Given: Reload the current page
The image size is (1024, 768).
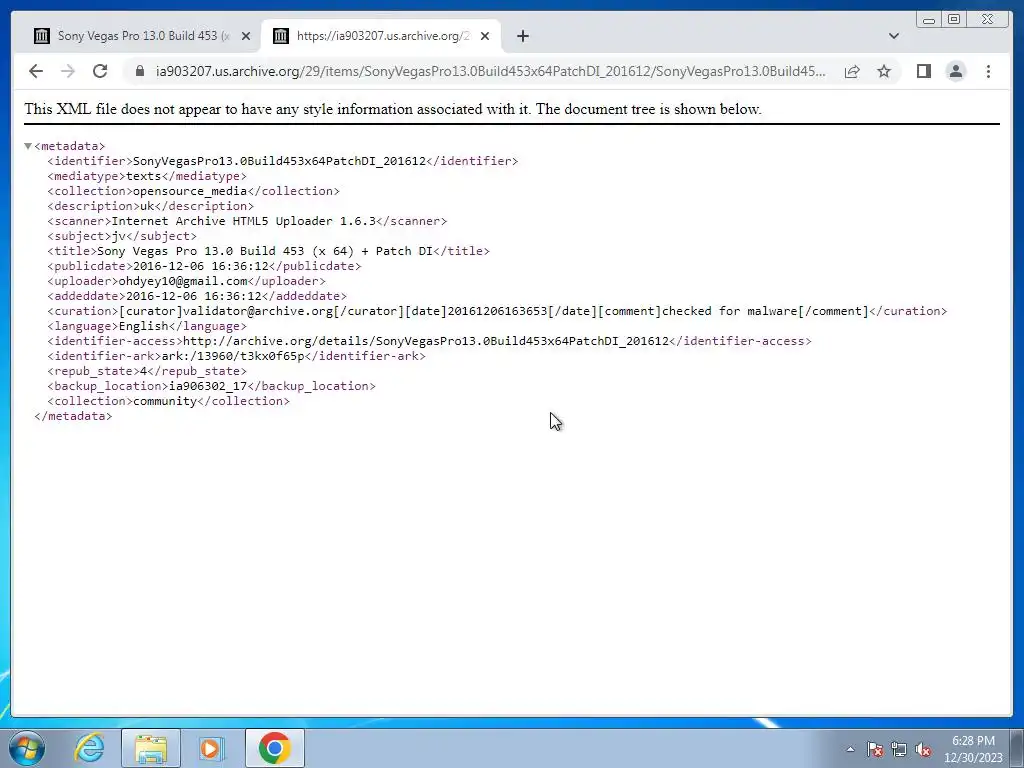Looking at the screenshot, I should 100,71.
